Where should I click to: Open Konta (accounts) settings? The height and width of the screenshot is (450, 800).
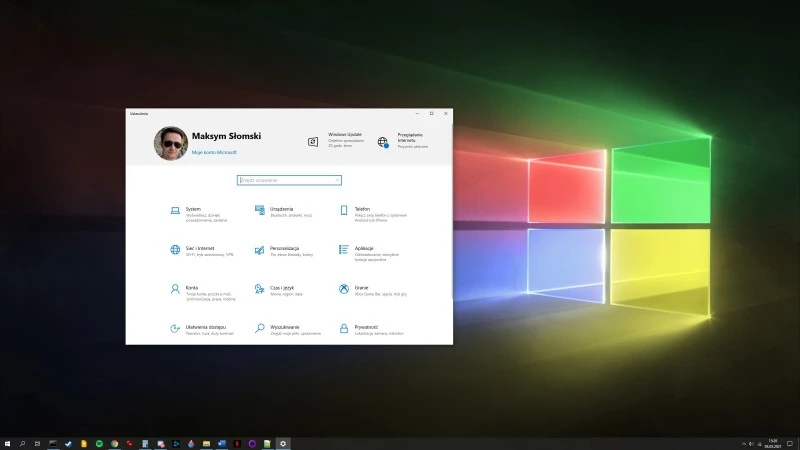click(203, 293)
